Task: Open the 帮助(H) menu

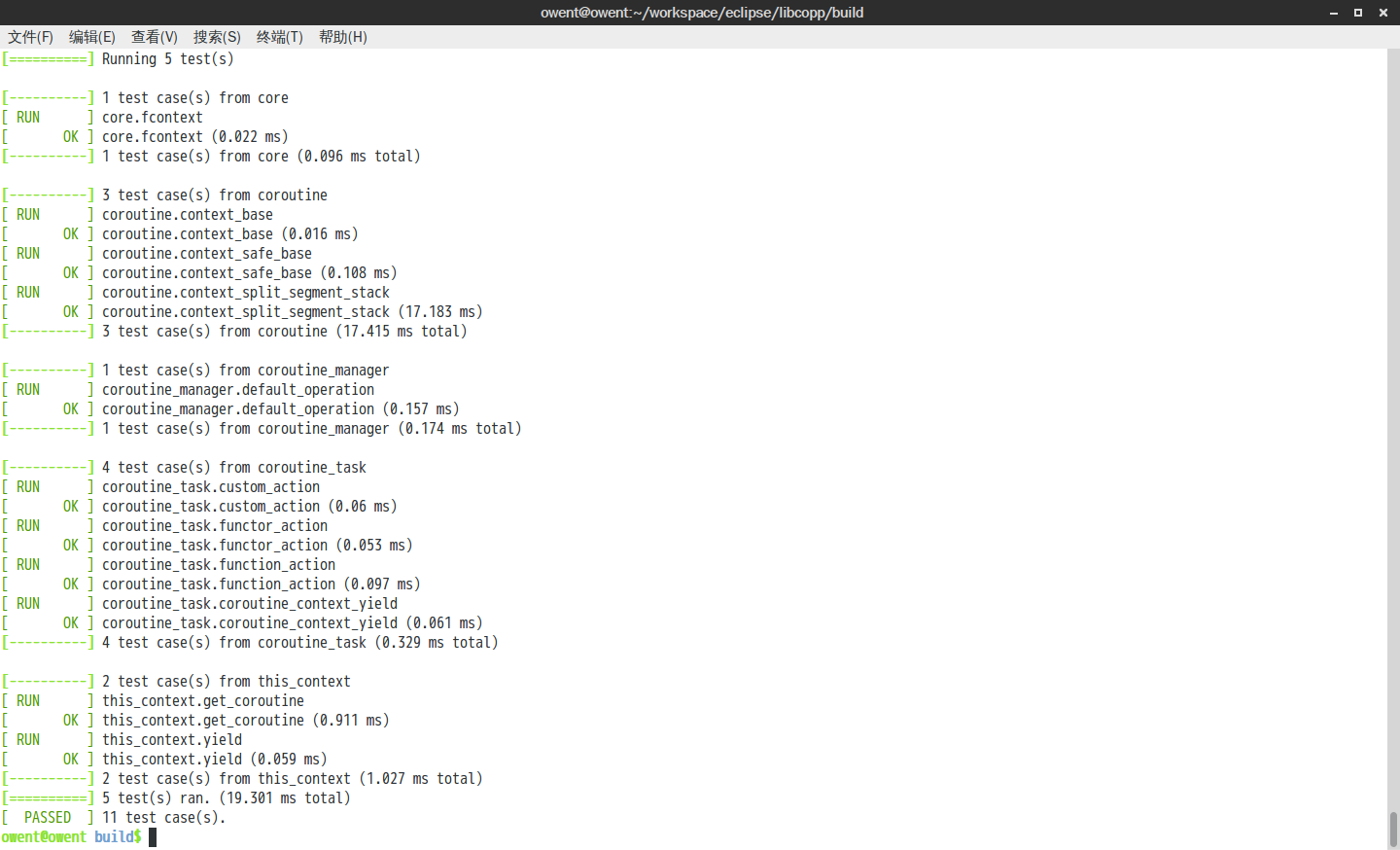Action: point(342,37)
